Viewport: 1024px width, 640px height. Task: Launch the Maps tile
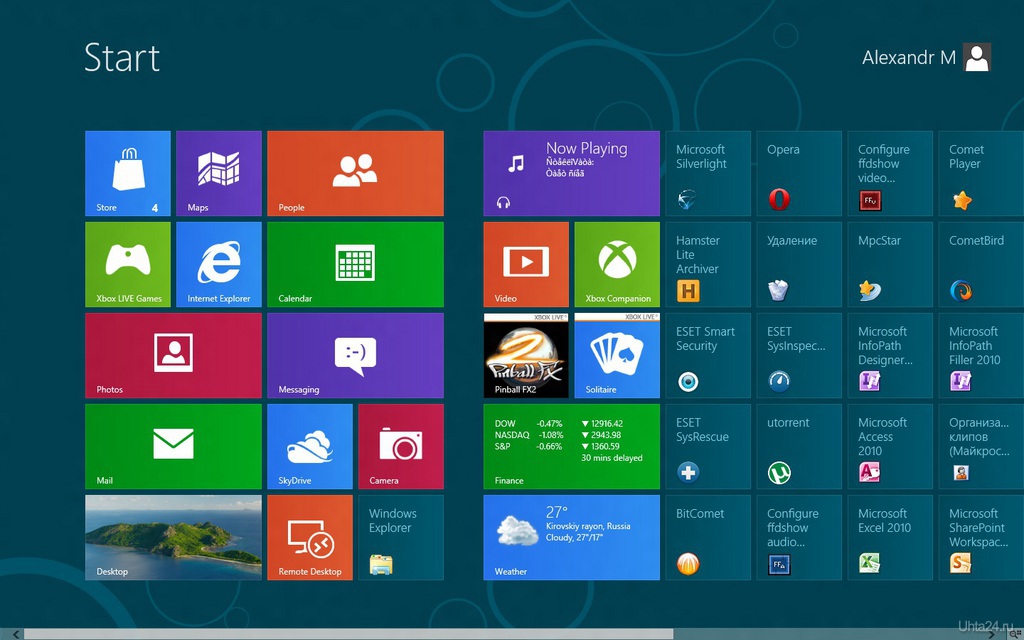219,173
